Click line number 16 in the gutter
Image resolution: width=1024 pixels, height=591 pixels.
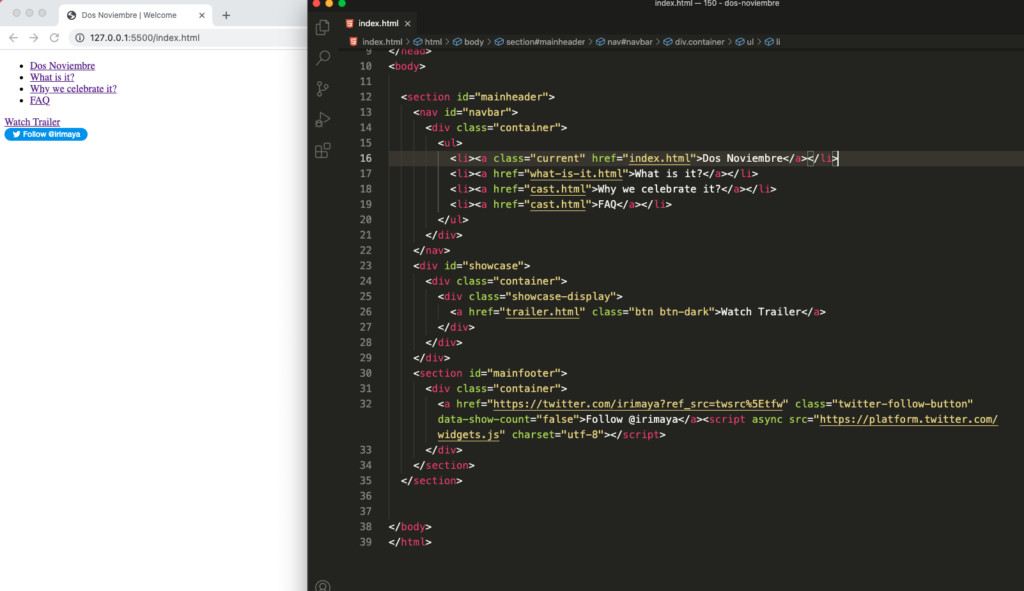[365, 158]
